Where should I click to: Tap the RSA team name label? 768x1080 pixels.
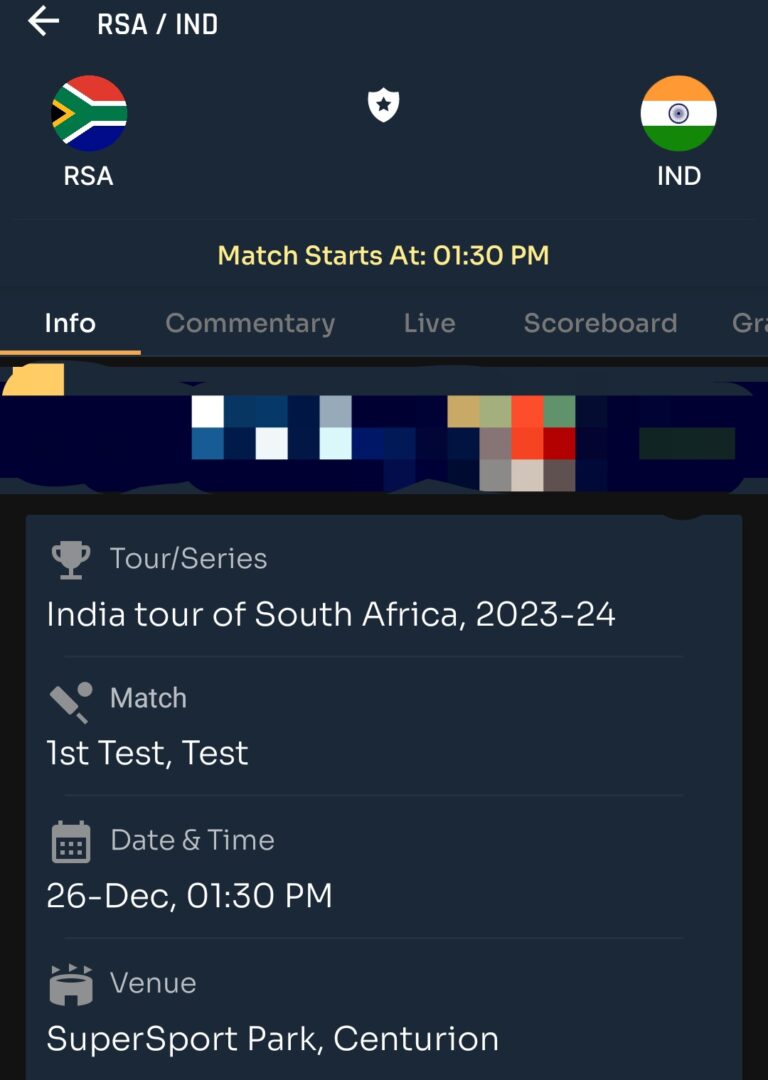coord(88,176)
